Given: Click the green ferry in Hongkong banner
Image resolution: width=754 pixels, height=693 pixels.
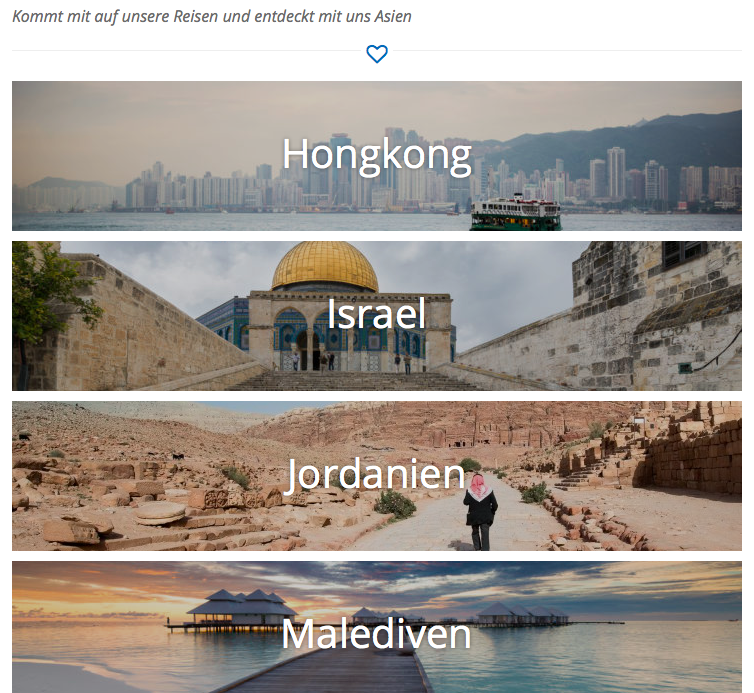Looking at the screenshot, I should 516,212.
